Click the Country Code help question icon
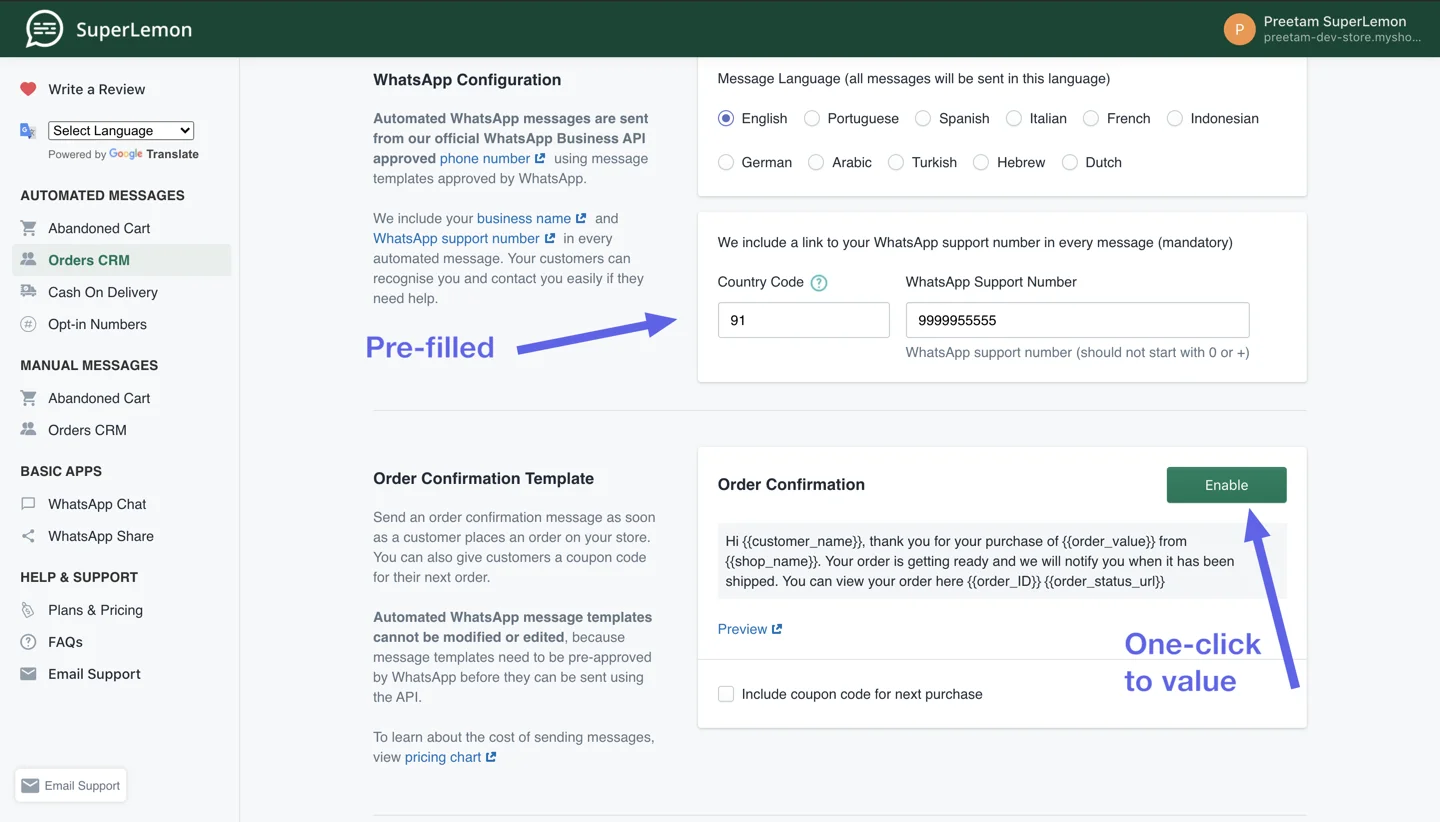Viewport: 1440px width, 822px height. pyautogui.click(x=819, y=283)
